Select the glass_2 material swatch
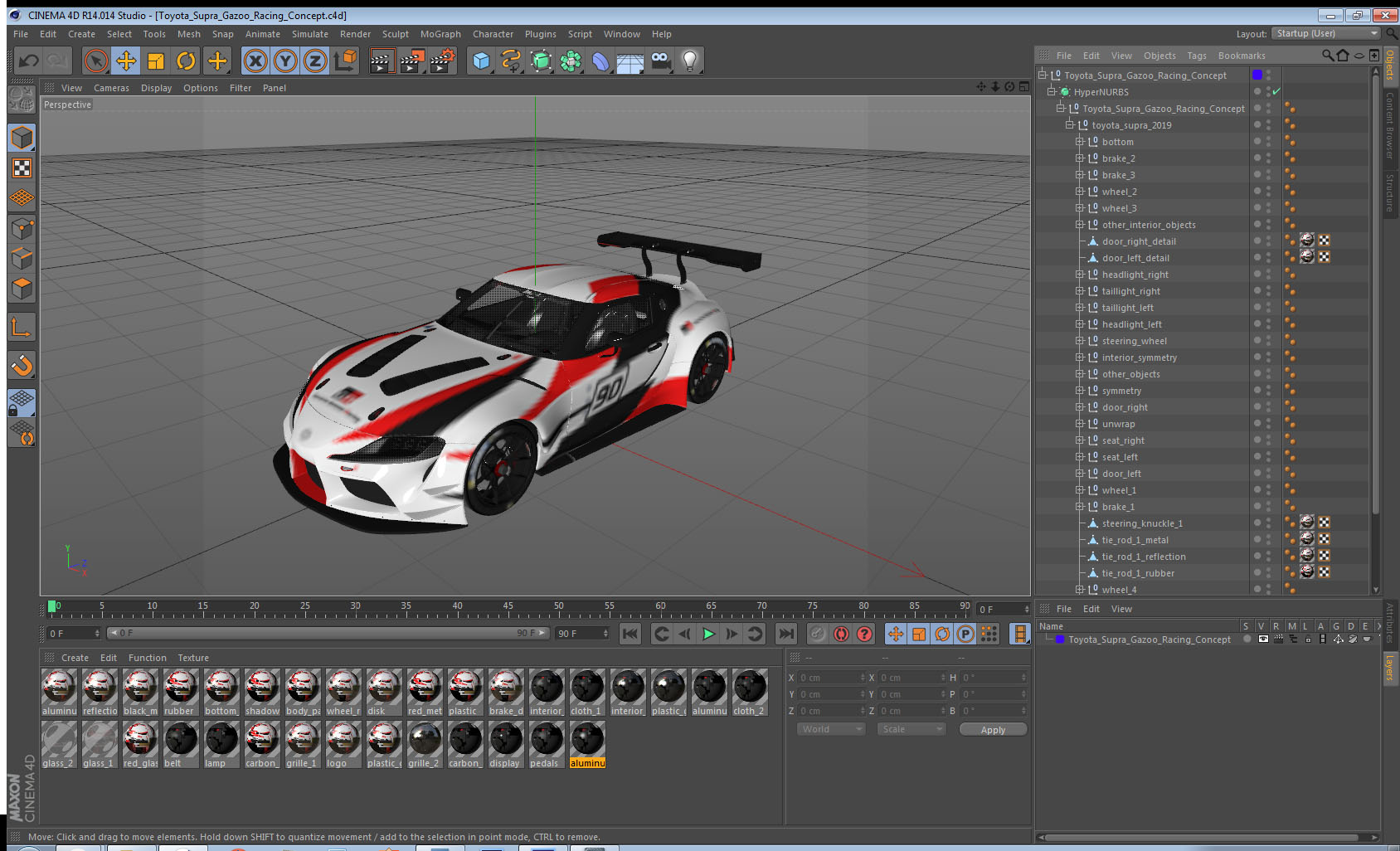 [59, 745]
